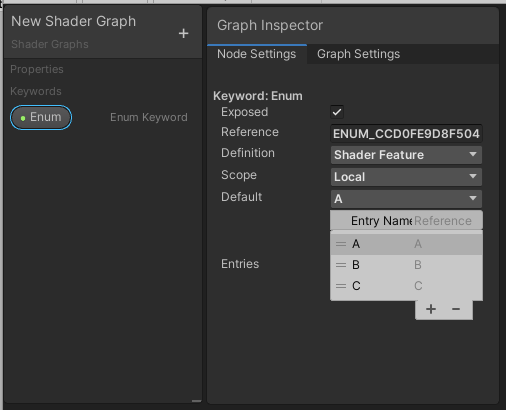Click the Keywords section header
The height and width of the screenshot is (410, 506).
tap(36, 91)
